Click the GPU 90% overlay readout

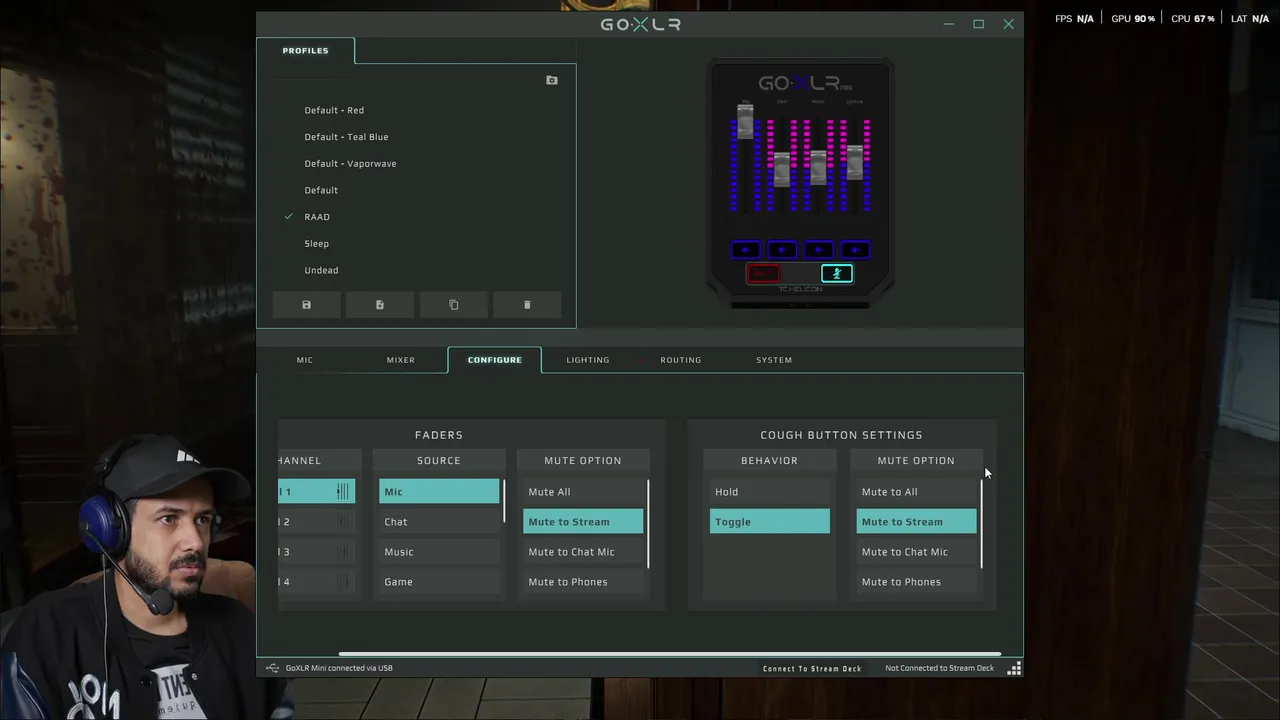(1133, 19)
